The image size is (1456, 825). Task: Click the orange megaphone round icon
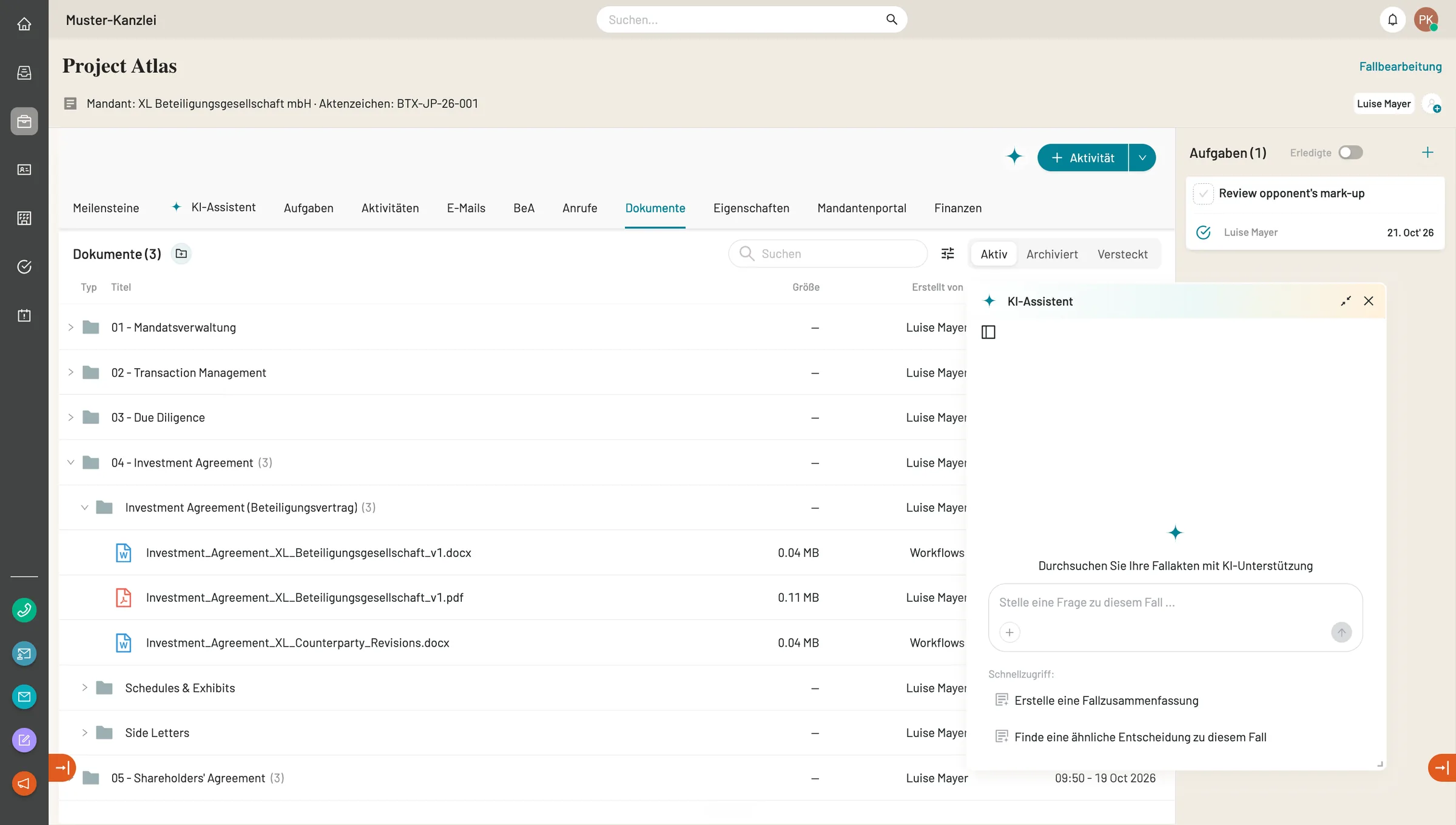24,784
